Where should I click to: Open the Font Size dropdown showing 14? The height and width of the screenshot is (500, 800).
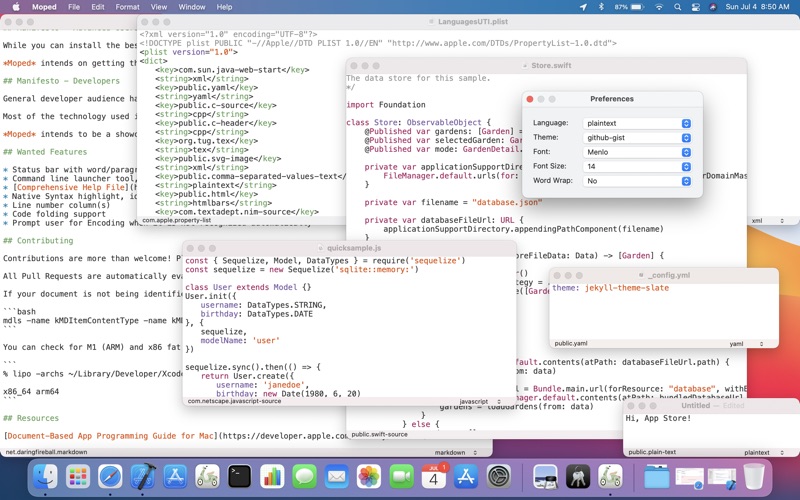coord(637,166)
